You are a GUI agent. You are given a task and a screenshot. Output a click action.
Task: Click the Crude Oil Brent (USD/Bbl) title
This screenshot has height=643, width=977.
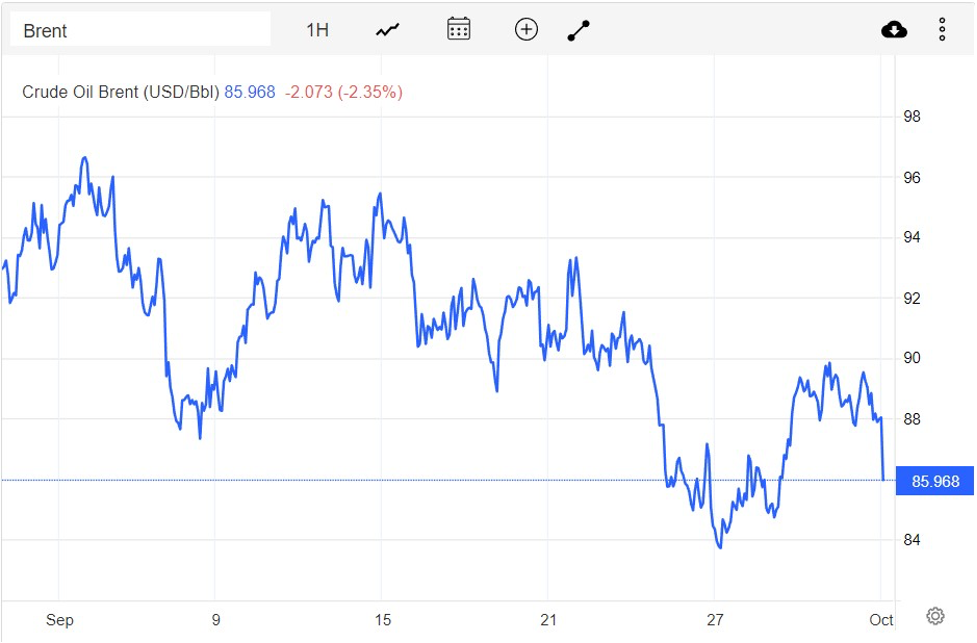[x=121, y=92]
